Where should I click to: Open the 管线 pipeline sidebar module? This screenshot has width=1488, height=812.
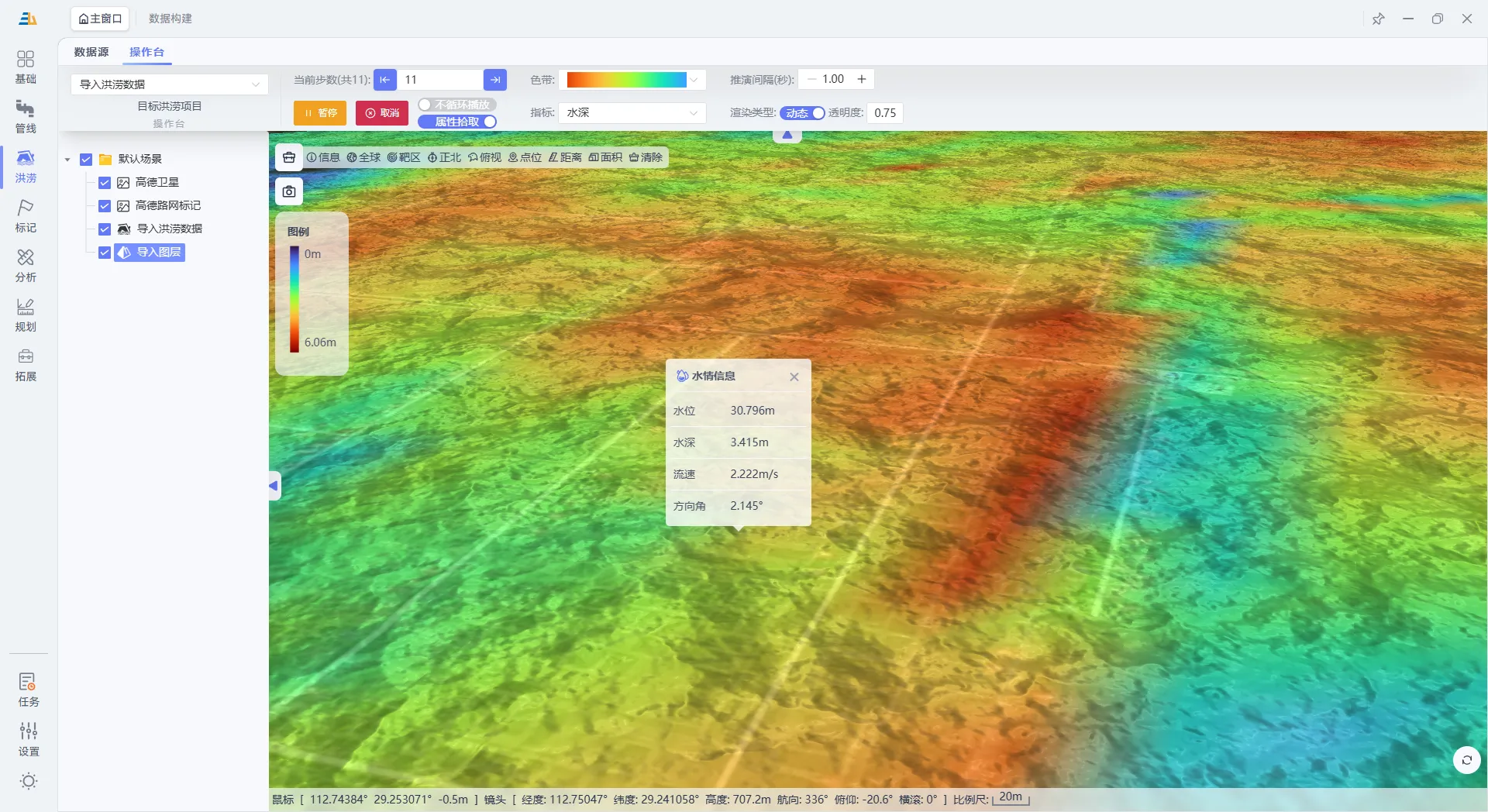coord(26,116)
